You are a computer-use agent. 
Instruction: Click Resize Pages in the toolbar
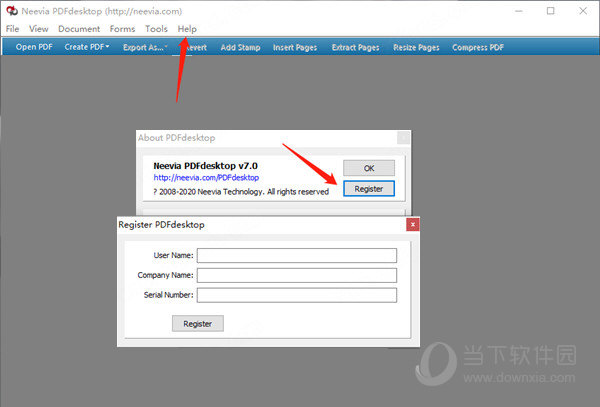(x=416, y=47)
